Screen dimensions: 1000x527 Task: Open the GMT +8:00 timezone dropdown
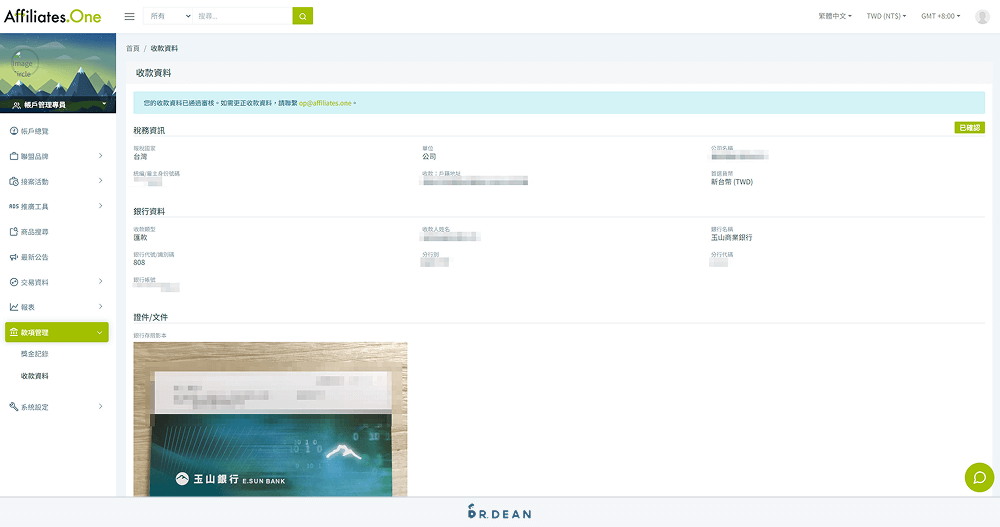pyautogui.click(x=940, y=17)
